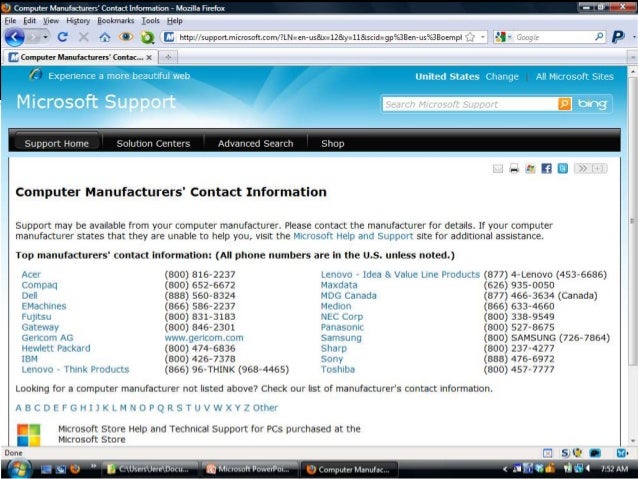Open the Samsung manufacturer link
This screenshot has height=479, width=638.
pos(341,338)
